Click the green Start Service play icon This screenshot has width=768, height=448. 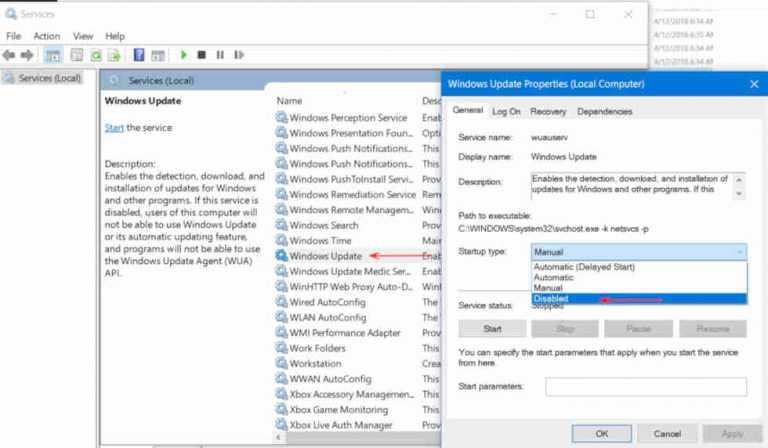(x=184, y=55)
